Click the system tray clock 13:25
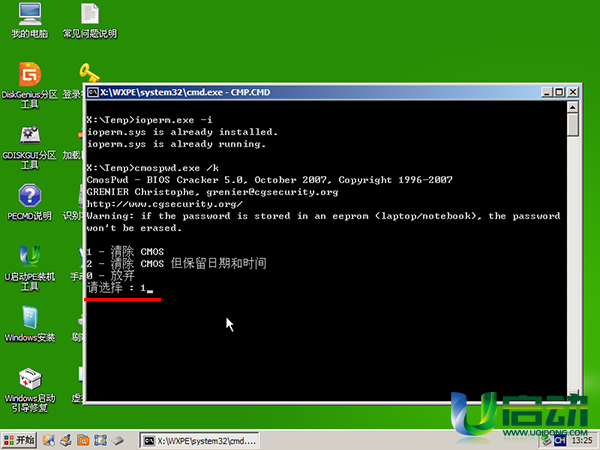 coord(582,441)
